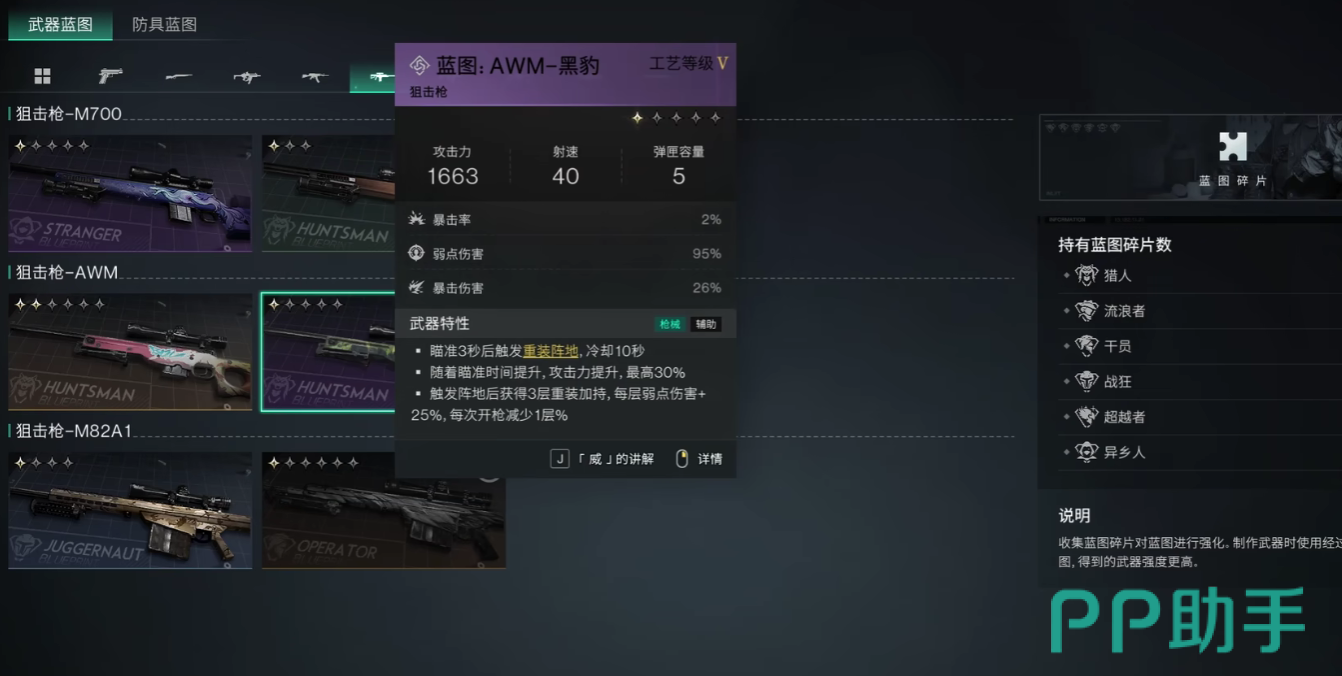The image size is (1342, 676).
Task: Open the blueprint fragments puzzle icon
Action: point(1233,147)
